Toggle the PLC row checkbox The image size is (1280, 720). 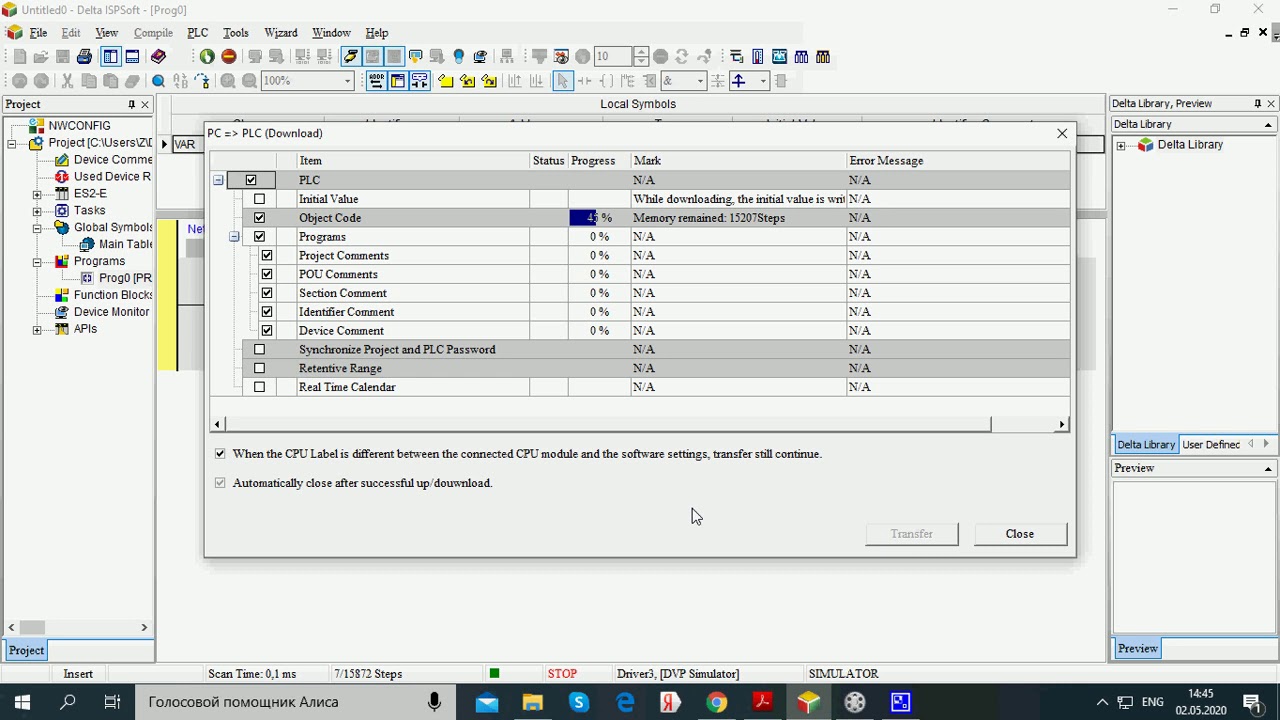pyautogui.click(x=251, y=180)
